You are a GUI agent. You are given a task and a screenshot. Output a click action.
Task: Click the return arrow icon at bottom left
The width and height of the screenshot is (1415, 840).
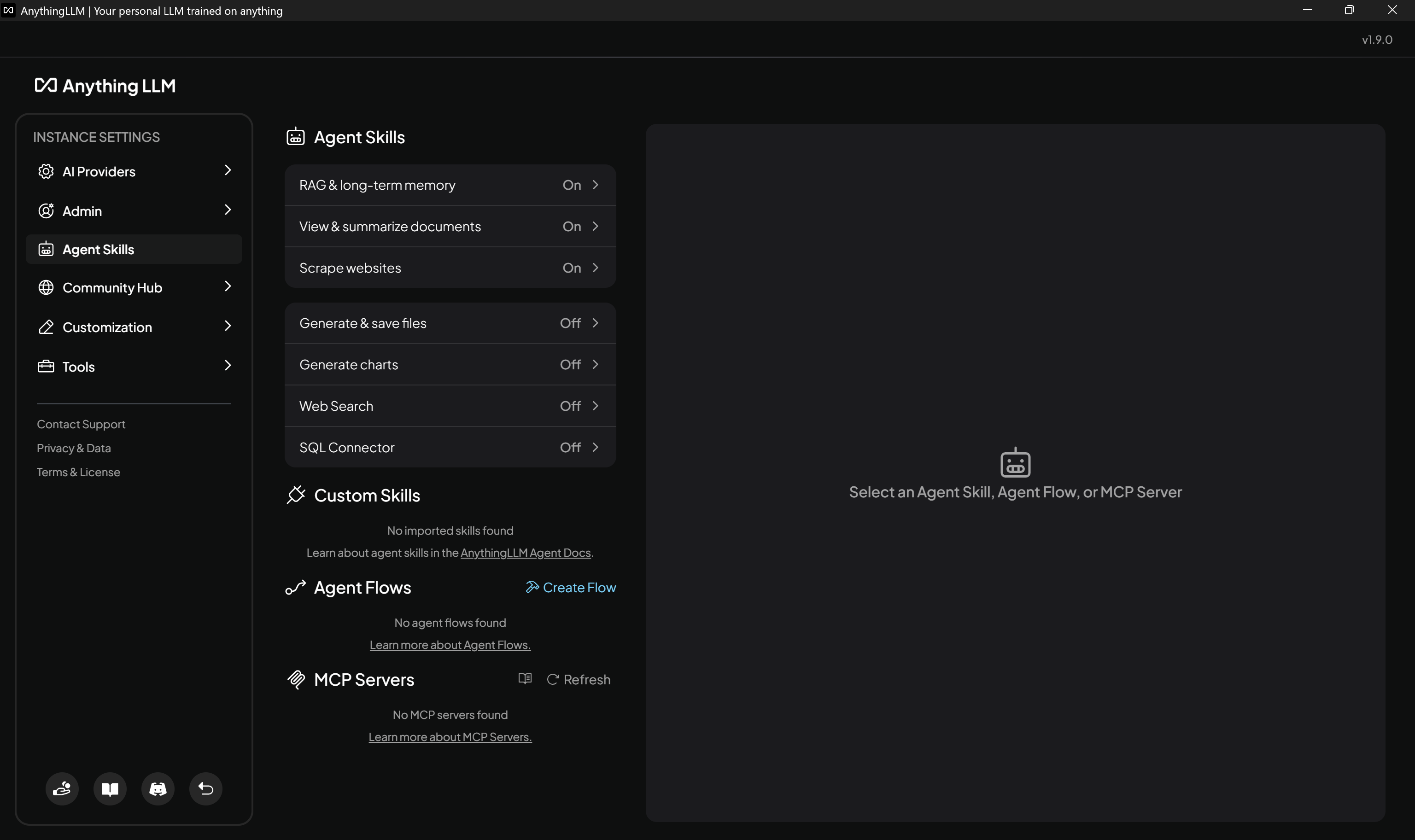click(x=205, y=788)
